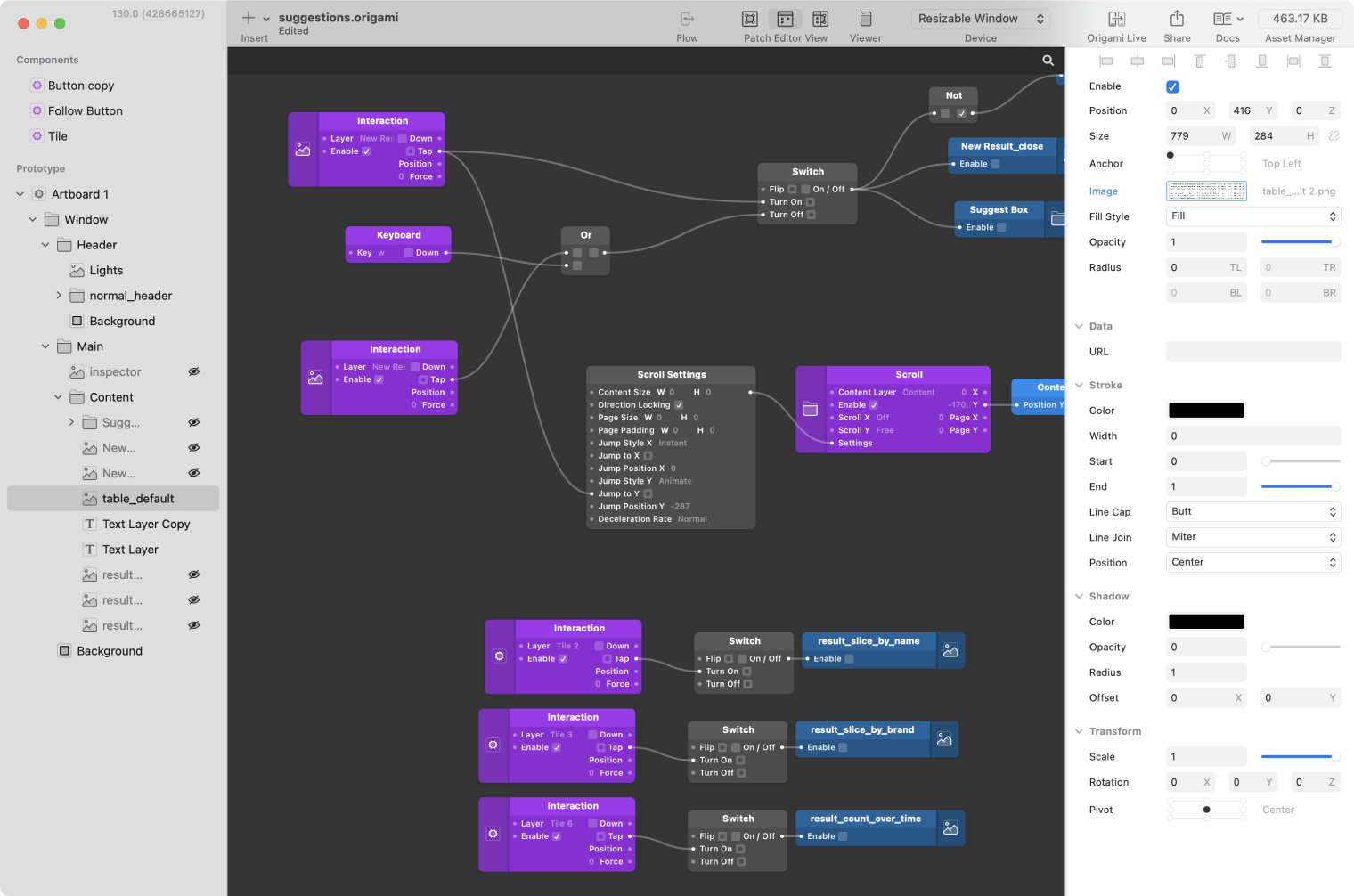Adjust the Scale slider
1354x896 pixels.
pos(1301,757)
